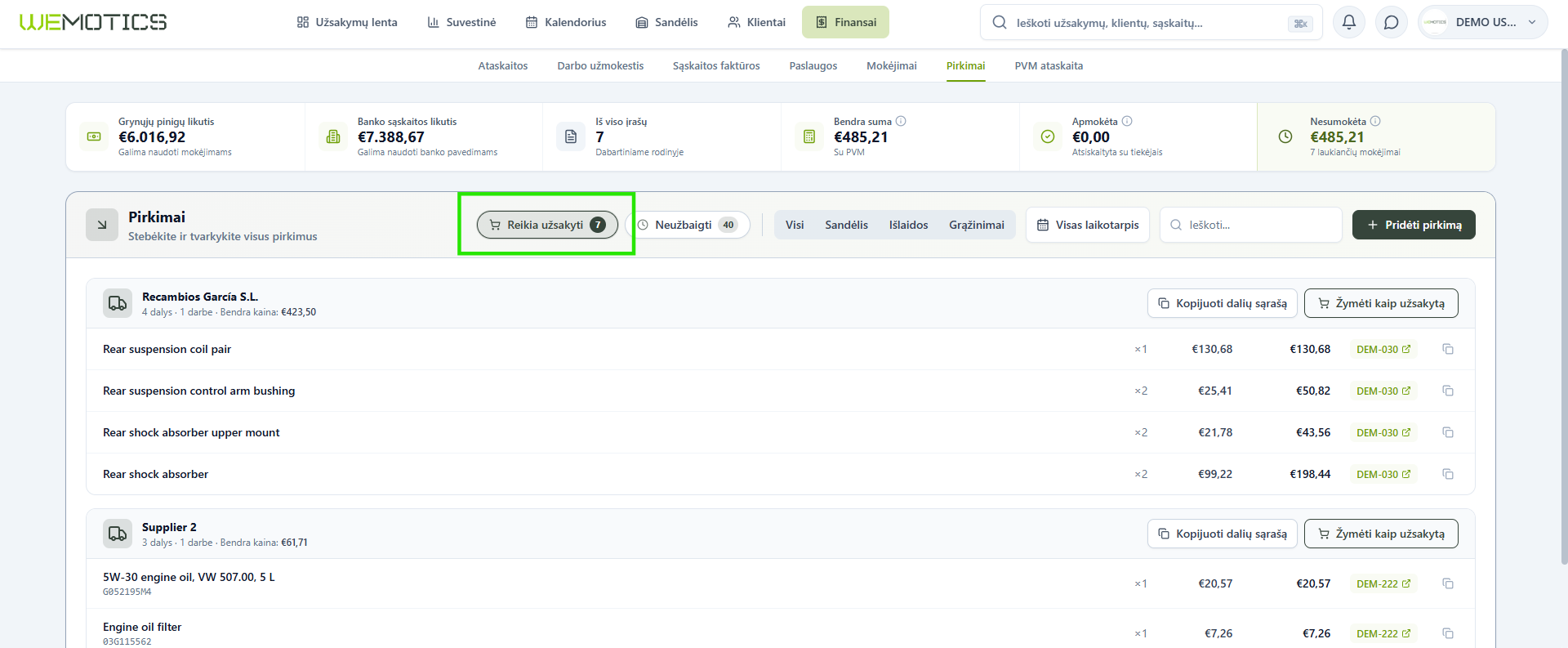Click the Bendra suma calculator icon
Image resolution: width=1568 pixels, height=648 pixels.
pos(809,136)
